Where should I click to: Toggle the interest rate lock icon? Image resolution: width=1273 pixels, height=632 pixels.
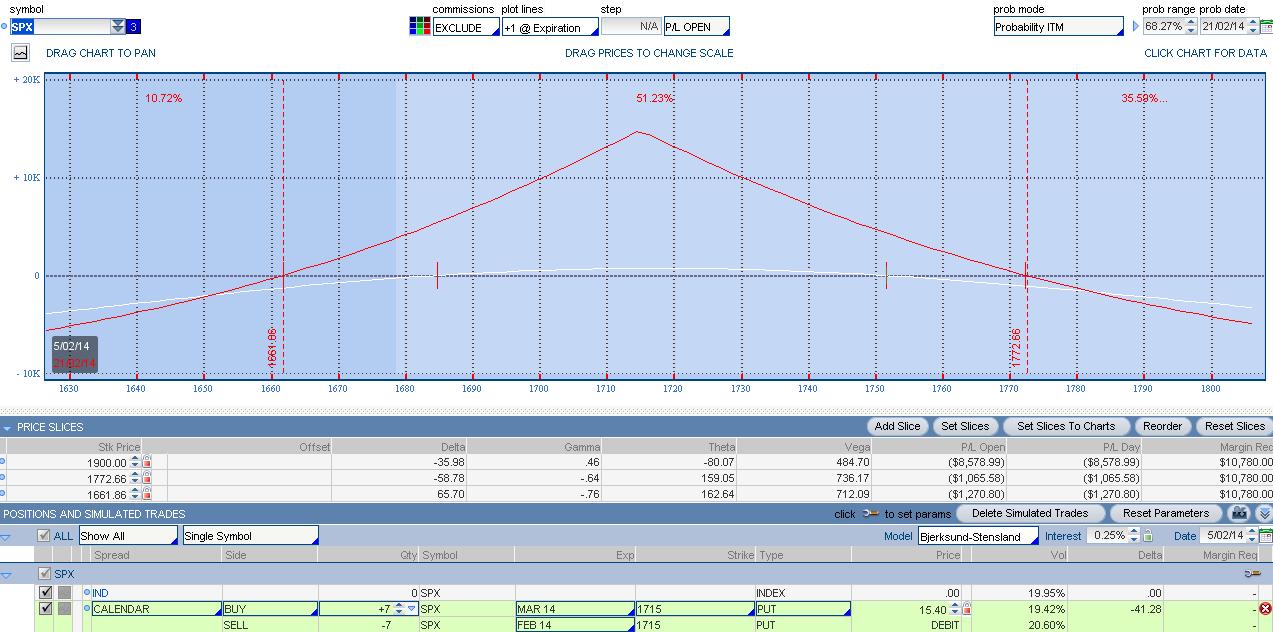click(x=1148, y=536)
